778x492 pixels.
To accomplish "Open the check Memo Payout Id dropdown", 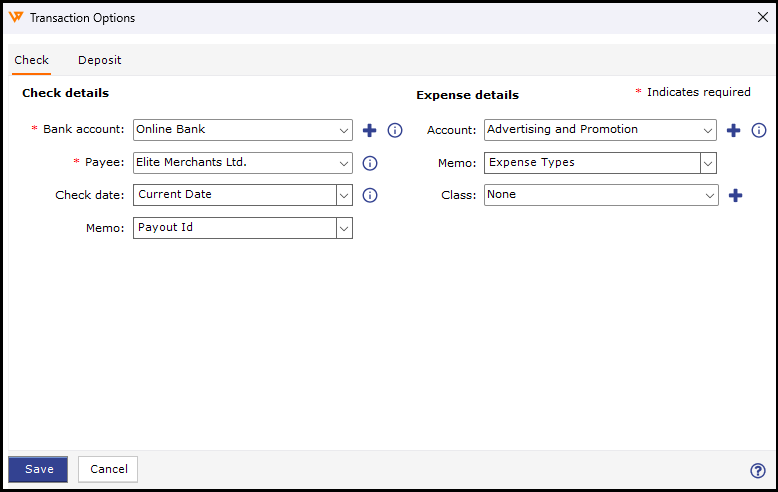I will point(344,228).
